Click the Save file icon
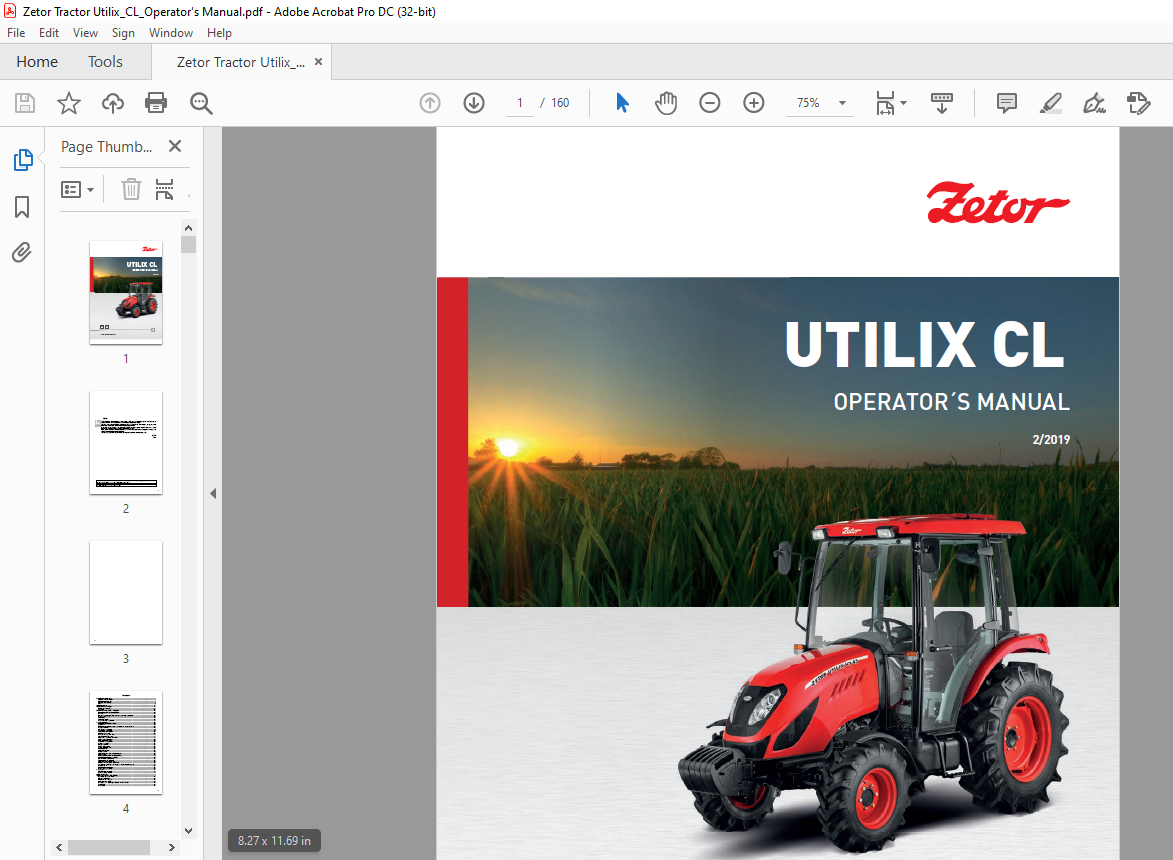The width and height of the screenshot is (1173, 860). [x=25, y=103]
